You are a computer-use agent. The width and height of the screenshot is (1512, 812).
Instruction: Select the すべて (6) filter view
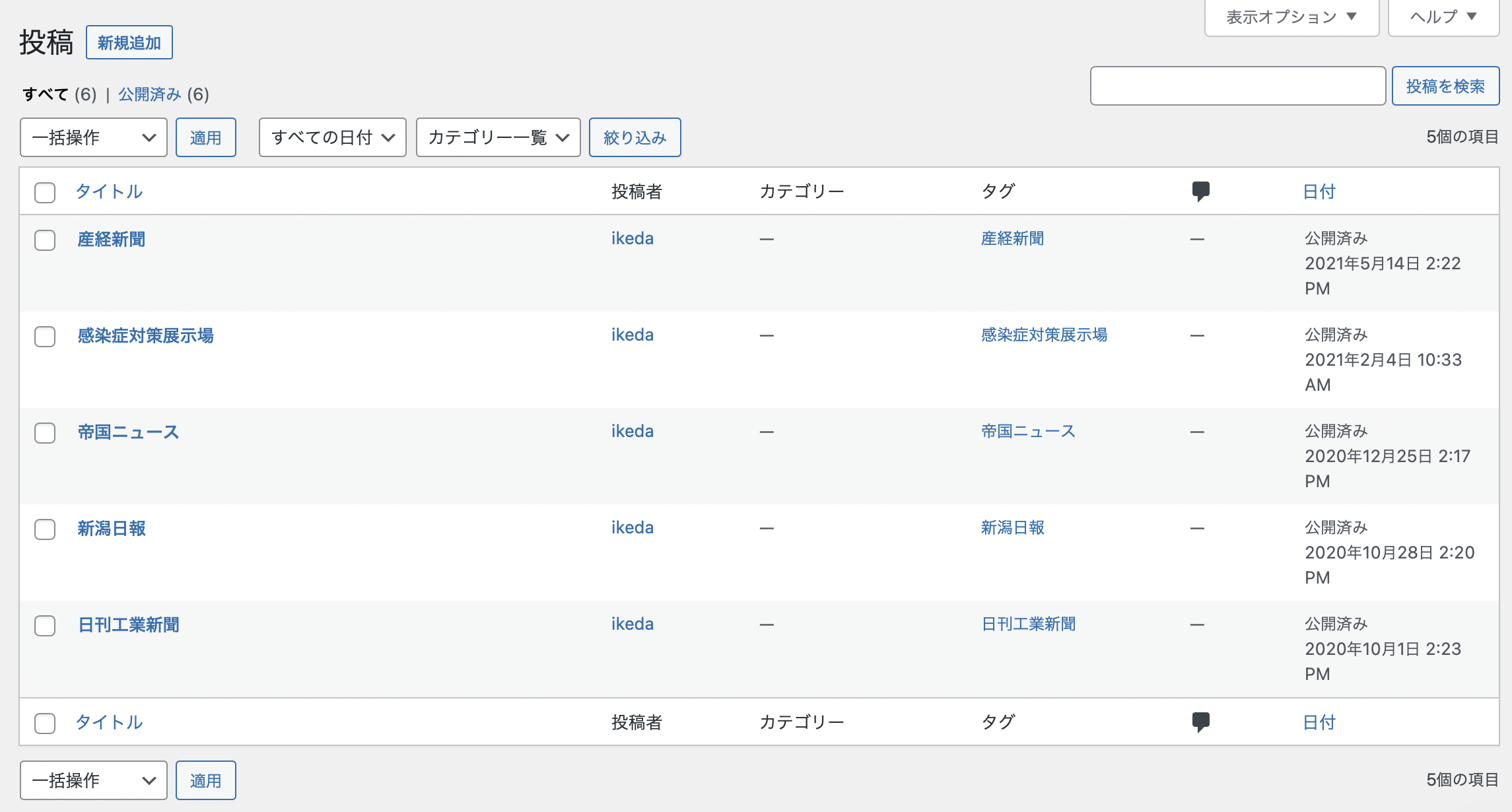(x=59, y=94)
